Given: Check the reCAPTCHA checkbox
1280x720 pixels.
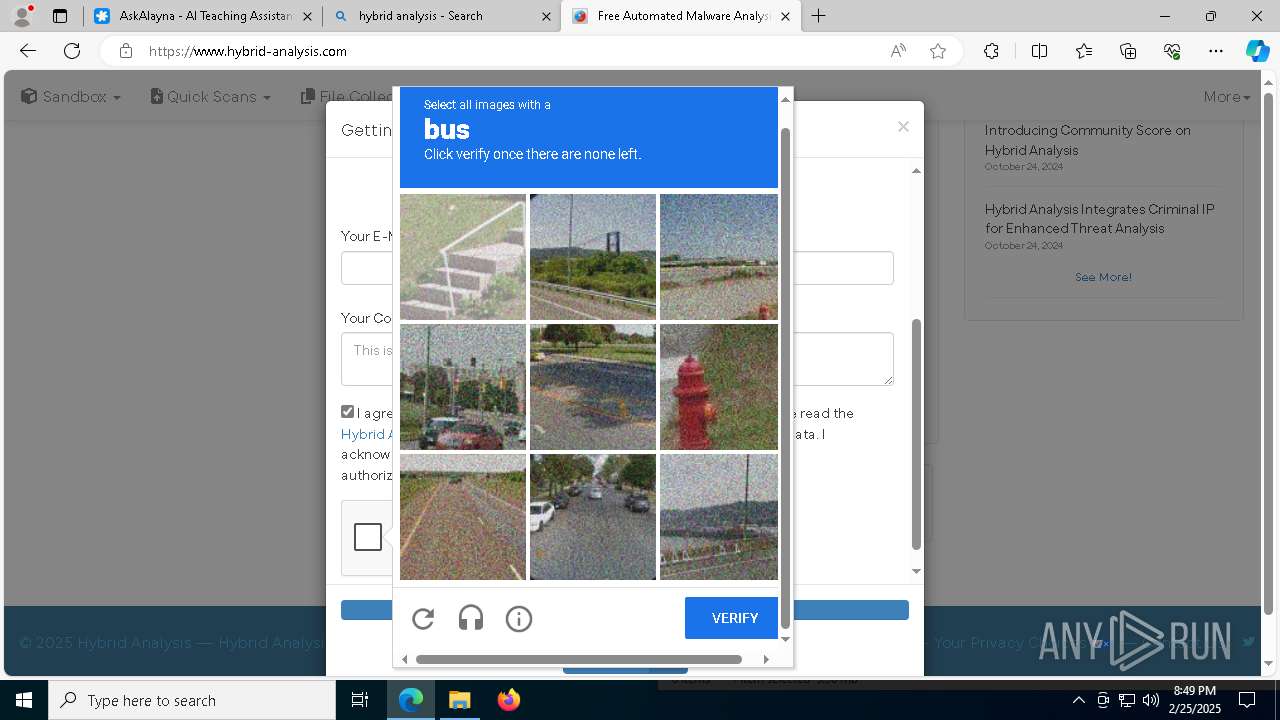Looking at the screenshot, I should [x=368, y=537].
